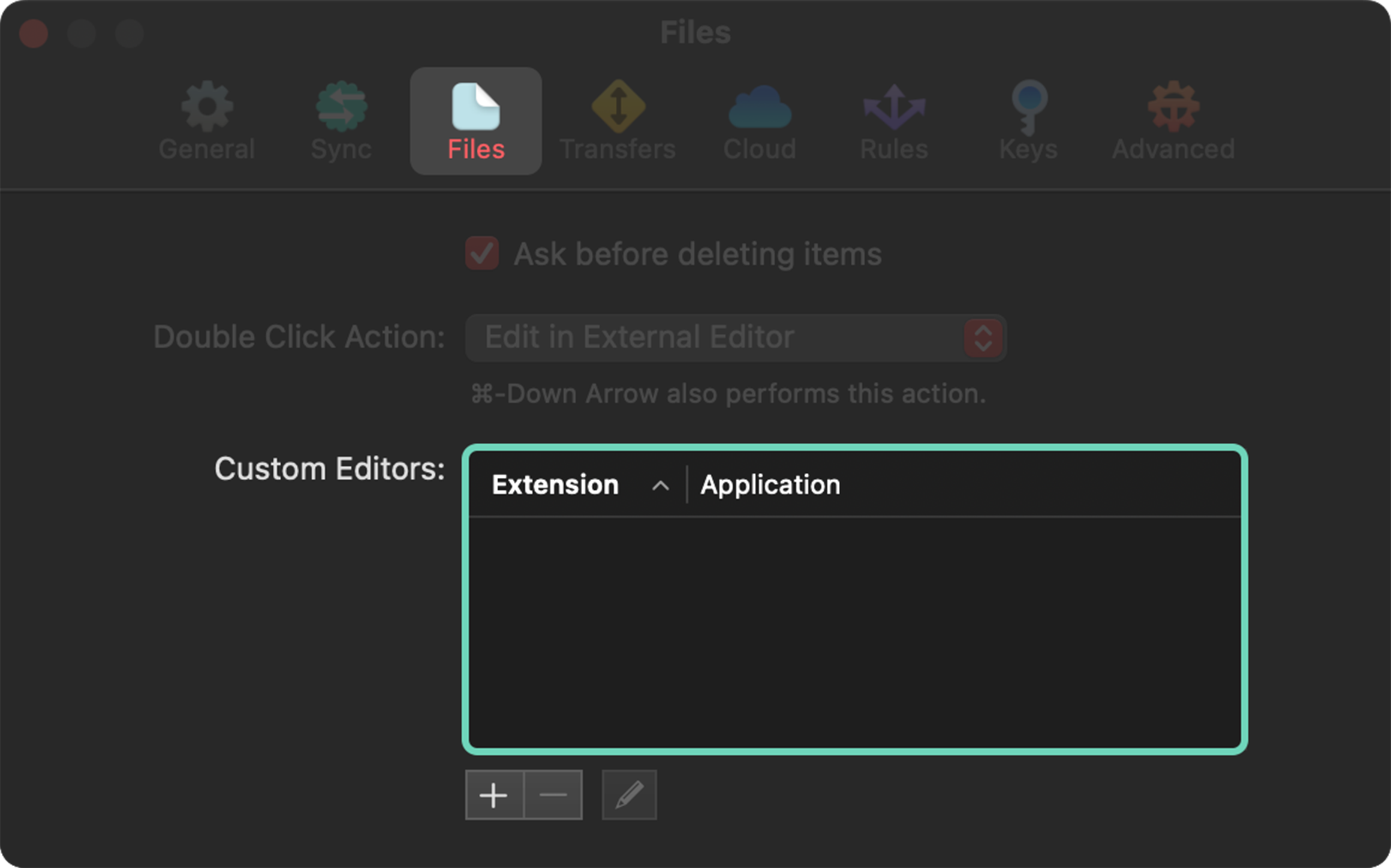Select the Files preference icon
The image size is (1391, 868).
tap(475, 120)
